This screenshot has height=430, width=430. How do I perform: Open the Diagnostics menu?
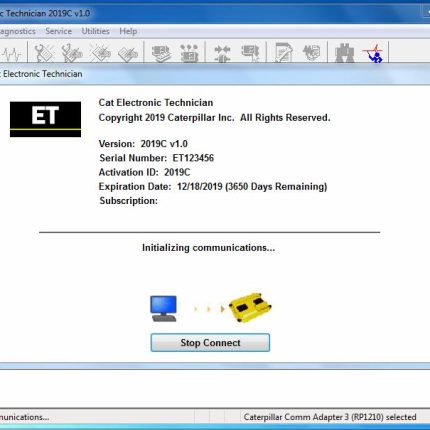[18, 31]
